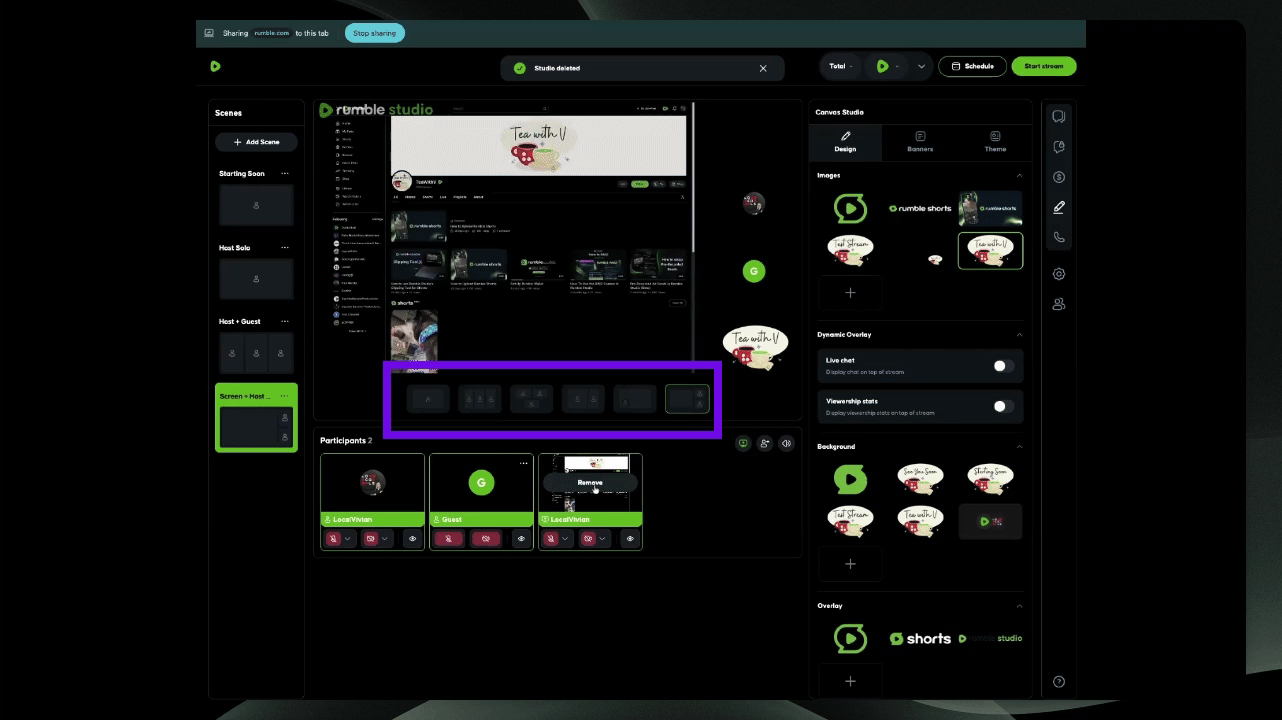
Task: Open the settings gear in right sidebar
Action: coord(1059,274)
